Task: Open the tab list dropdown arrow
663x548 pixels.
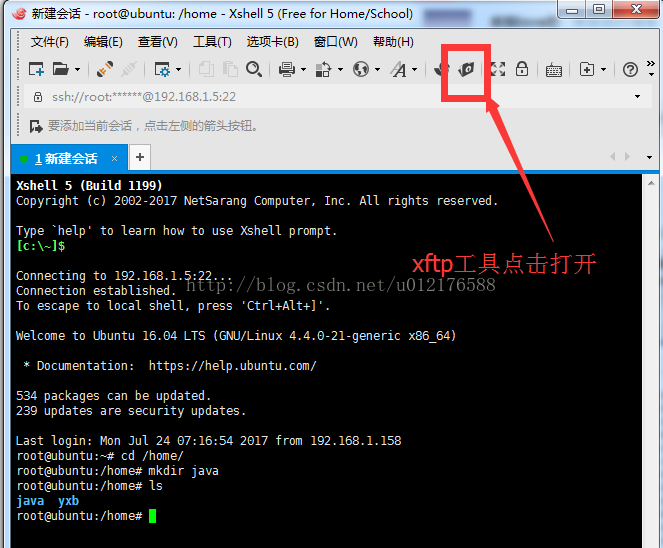Action: pos(649,157)
